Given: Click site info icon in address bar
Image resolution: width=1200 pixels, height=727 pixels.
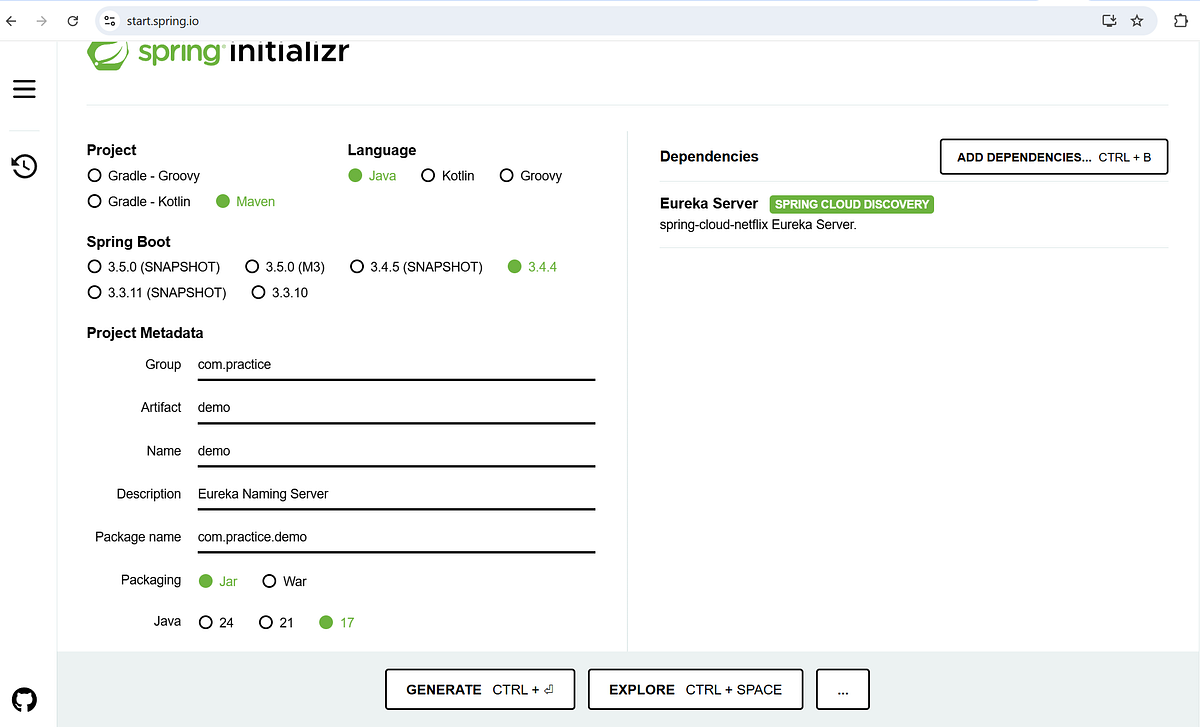Looking at the screenshot, I should pos(111,20).
